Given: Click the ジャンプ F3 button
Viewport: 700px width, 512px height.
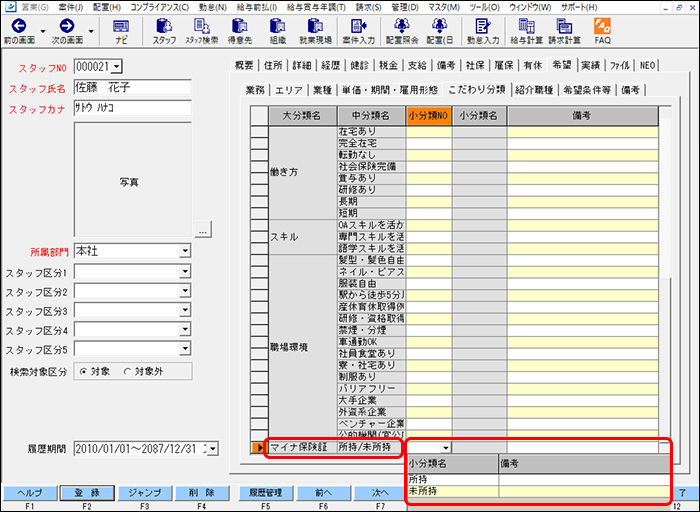Looking at the screenshot, I should [145, 493].
